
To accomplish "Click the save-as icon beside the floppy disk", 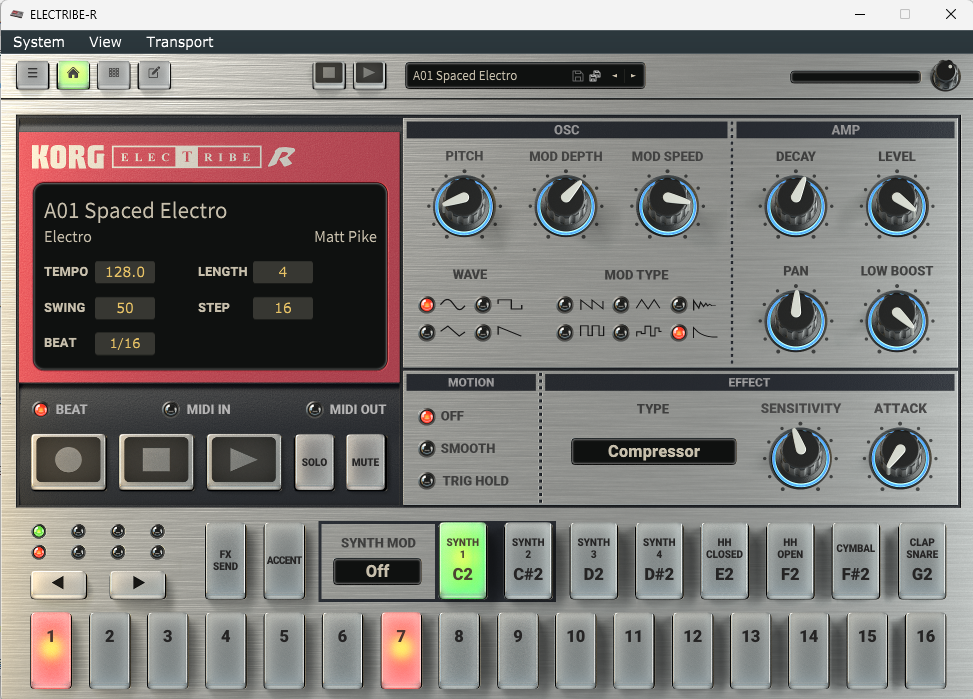I will tap(595, 76).
